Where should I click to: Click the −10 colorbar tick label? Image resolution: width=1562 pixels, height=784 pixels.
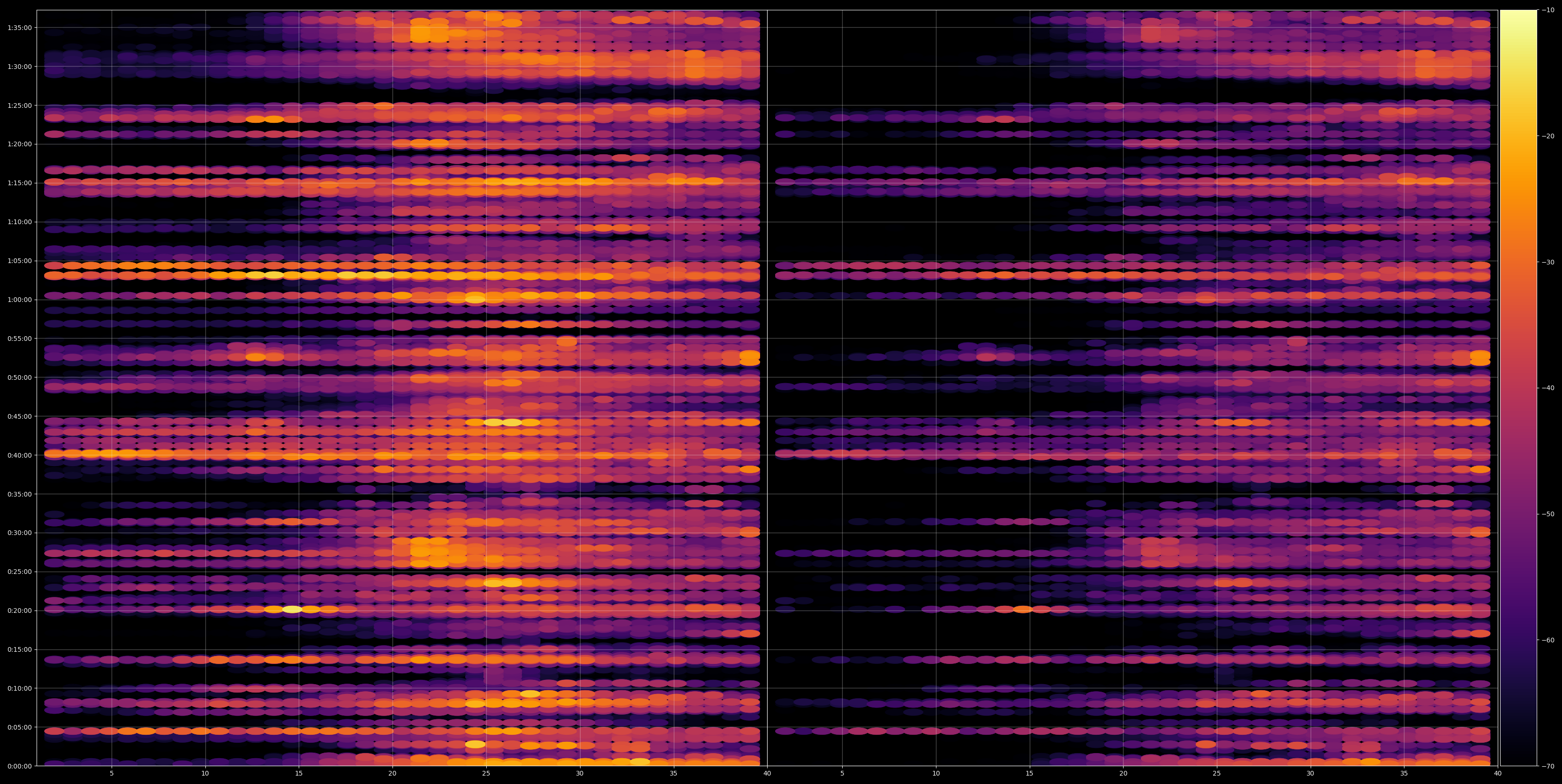[x=1547, y=10]
